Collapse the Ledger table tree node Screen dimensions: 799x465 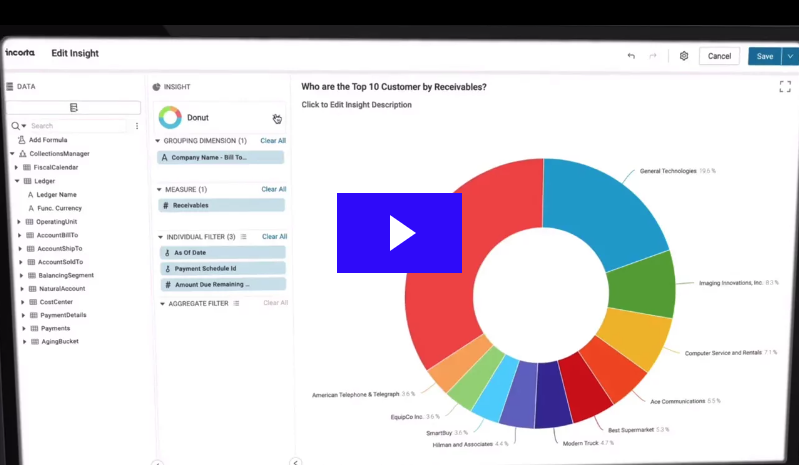tap(15, 181)
